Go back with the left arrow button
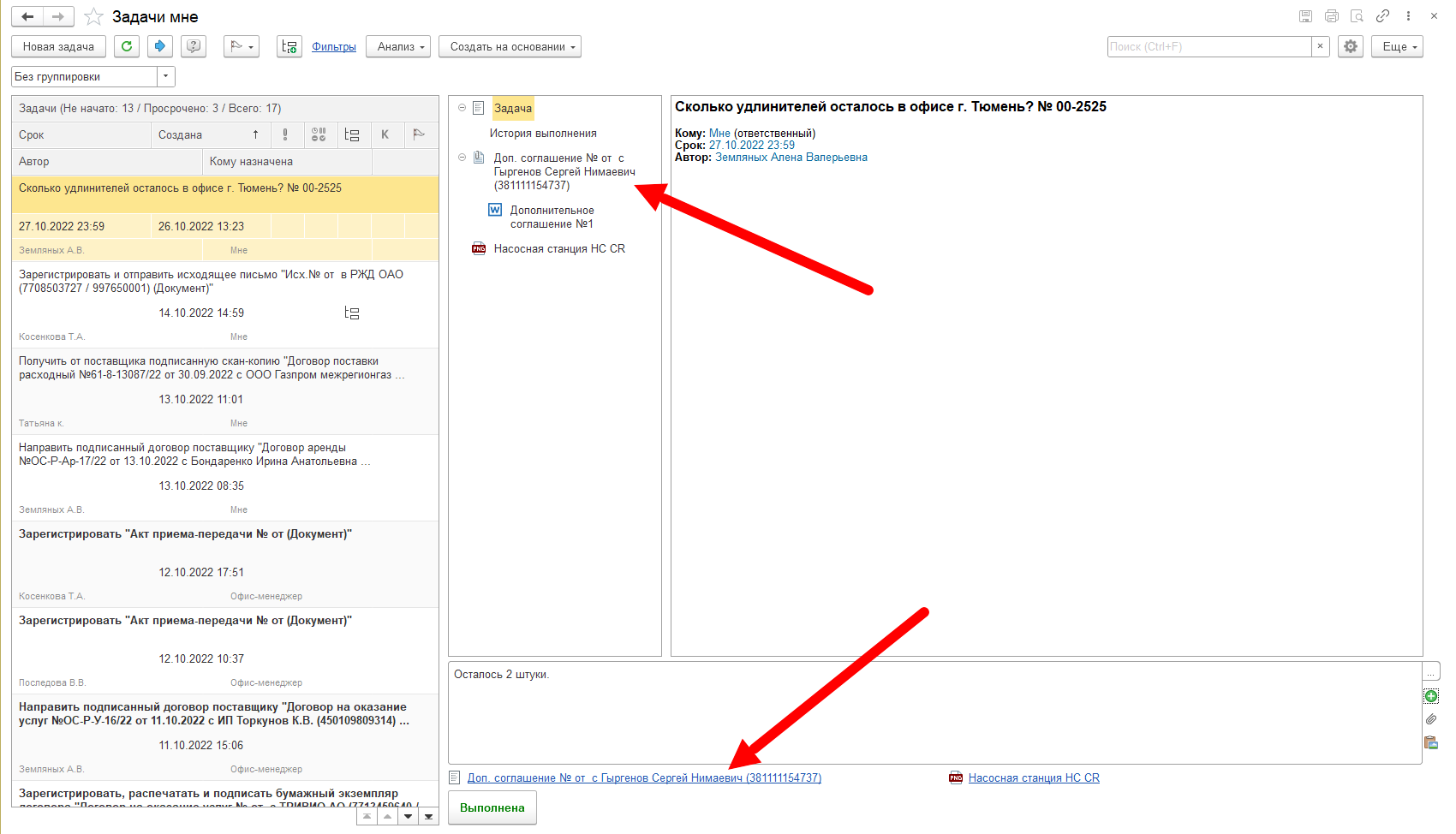Image resolution: width=1456 pixels, height=834 pixels. (27, 16)
